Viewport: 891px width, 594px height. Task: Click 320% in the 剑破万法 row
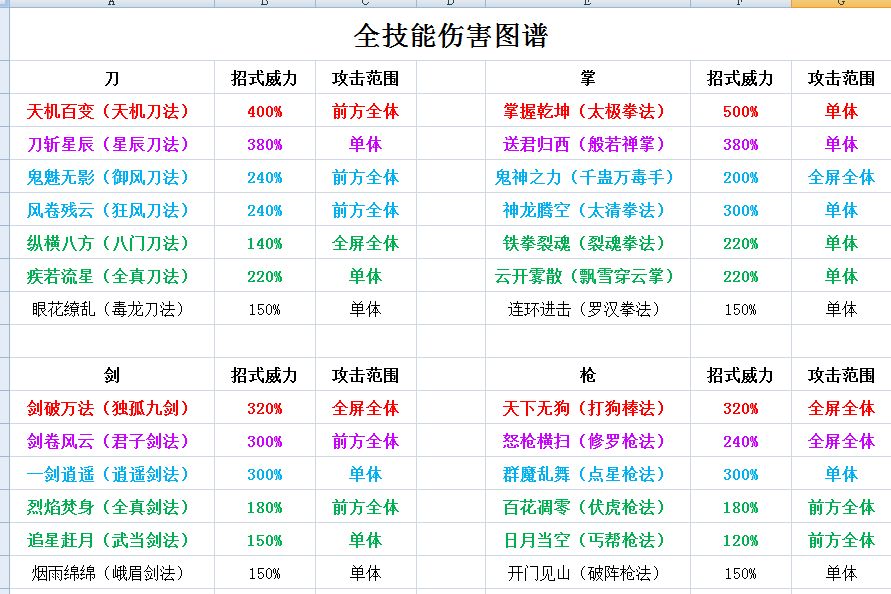click(x=265, y=408)
